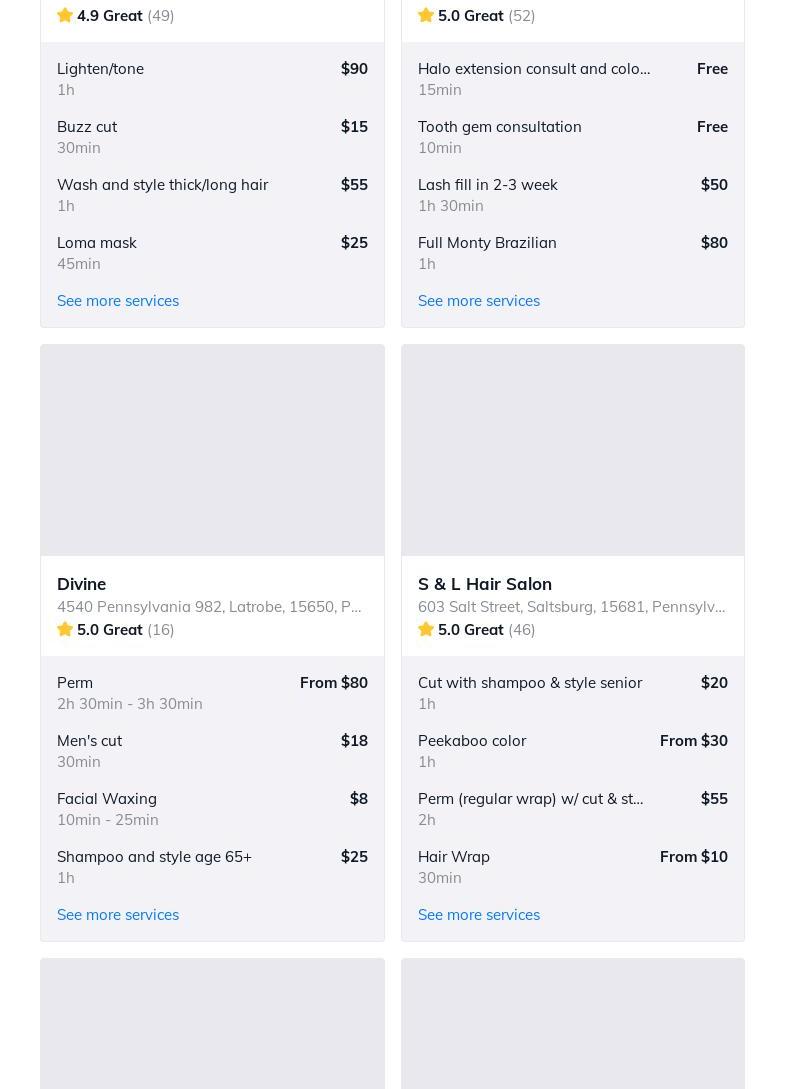Click the star icon beside 5.0 Great (52)
Screen dimensions: 785x1089
(426, 15)
